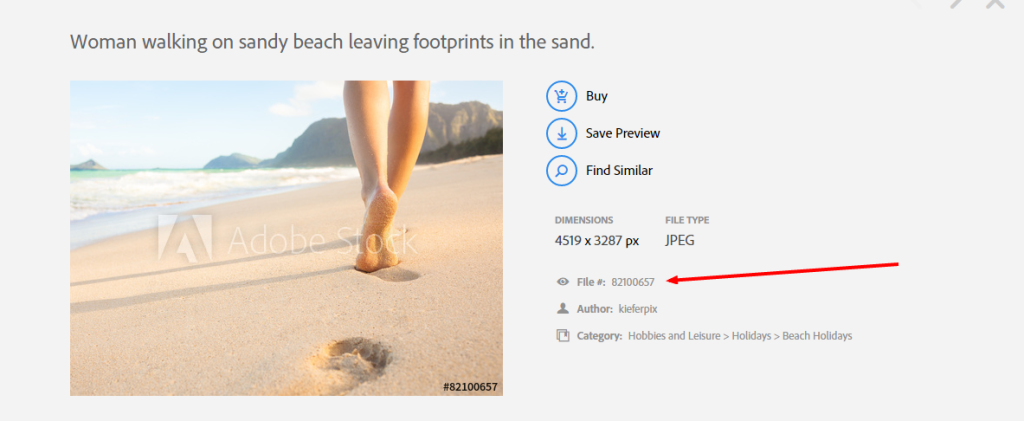Click the image title about woman walking
This screenshot has width=1024, height=421.
click(332, 42)
